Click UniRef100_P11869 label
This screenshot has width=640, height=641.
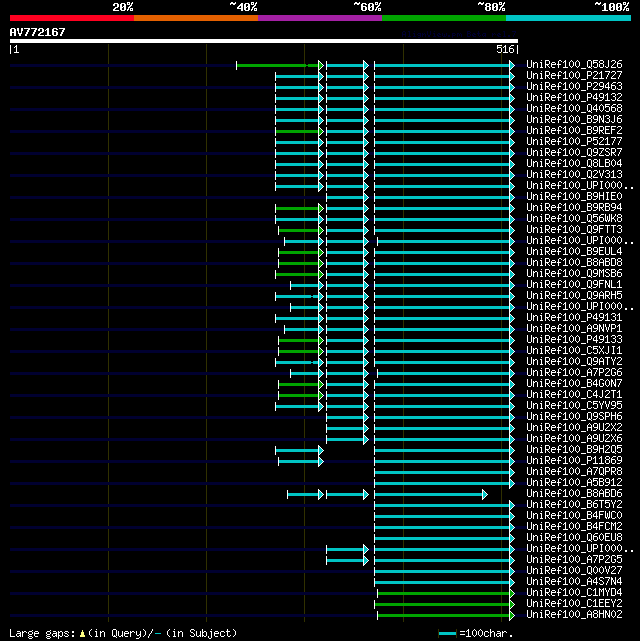(574, 461)
